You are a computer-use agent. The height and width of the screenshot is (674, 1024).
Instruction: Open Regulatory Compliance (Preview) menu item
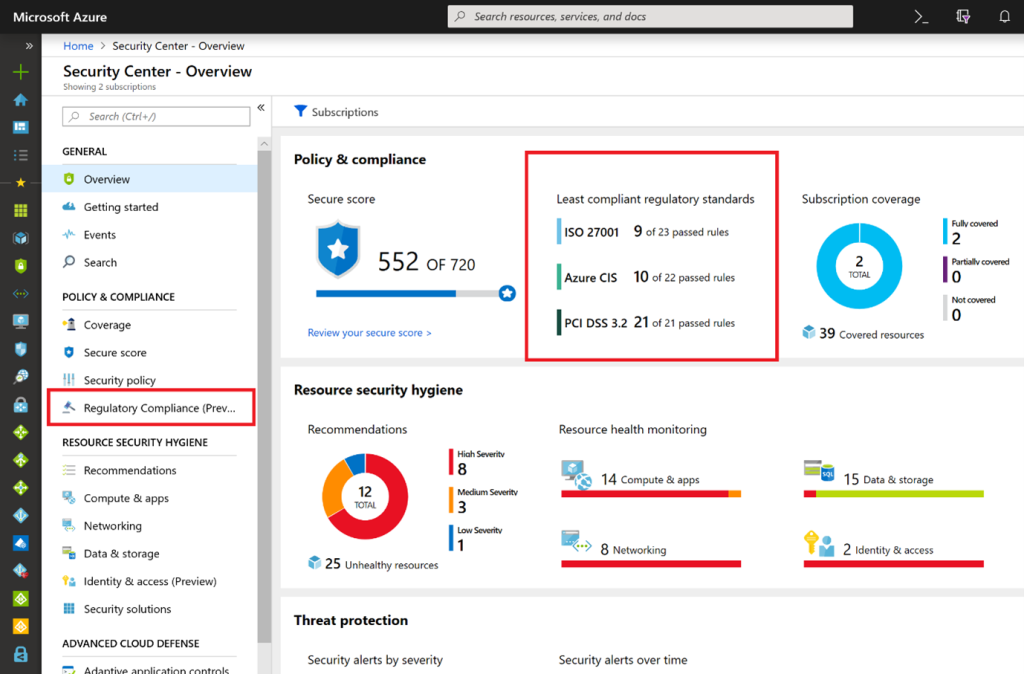point(151,408)
